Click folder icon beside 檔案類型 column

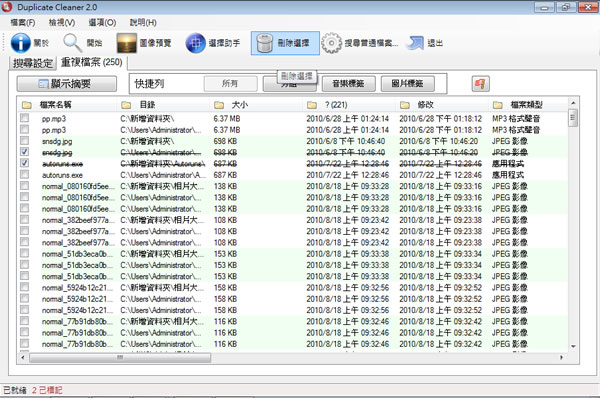coord(497,105)
